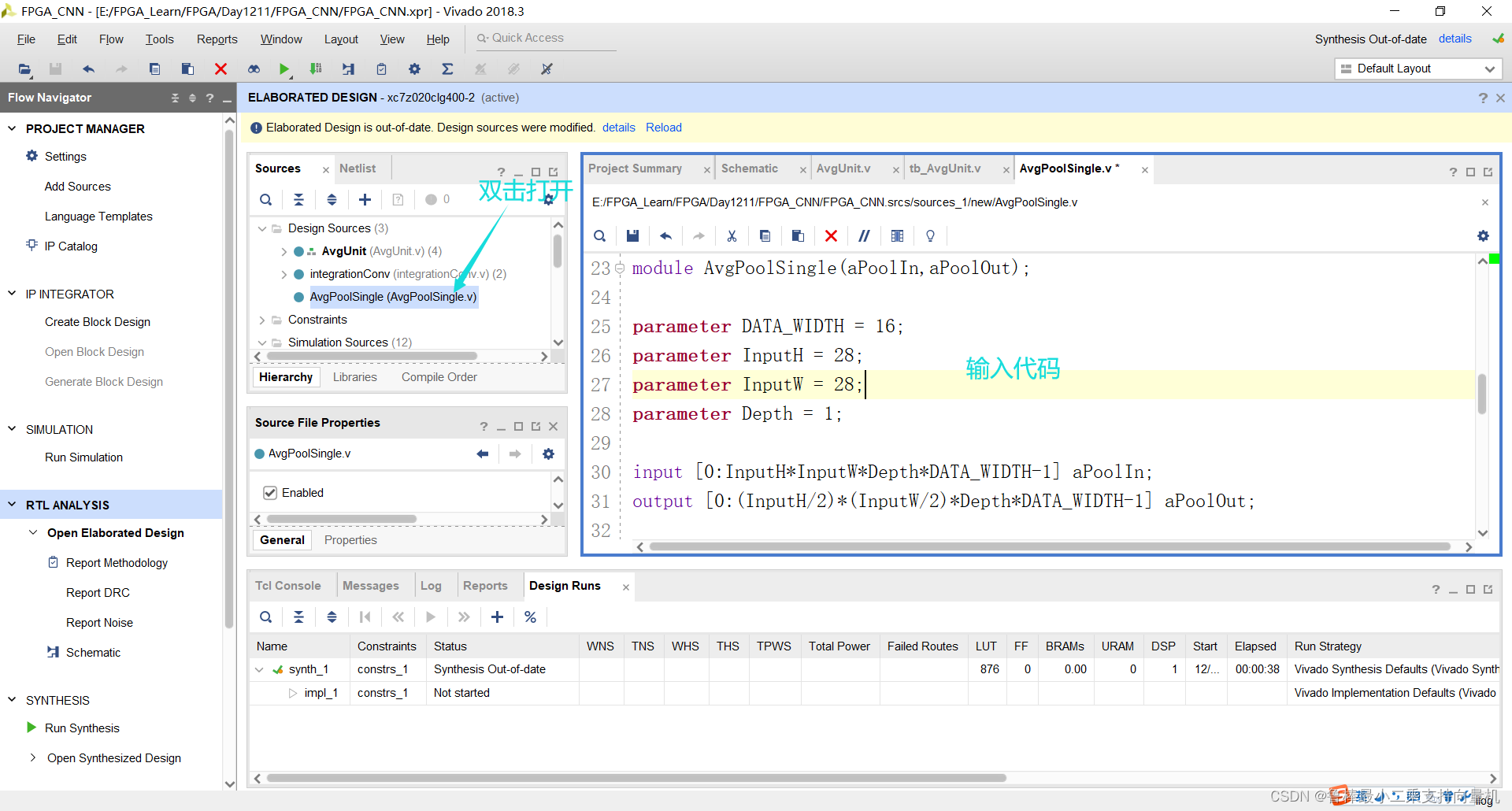Viewport: 1512px width, 811px height.
Task: Collapse the SIMULATION section
Action: coord(12,429)
